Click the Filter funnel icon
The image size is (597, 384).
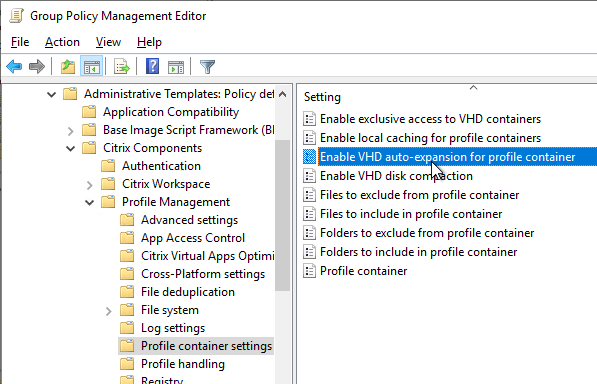point(208,67)
